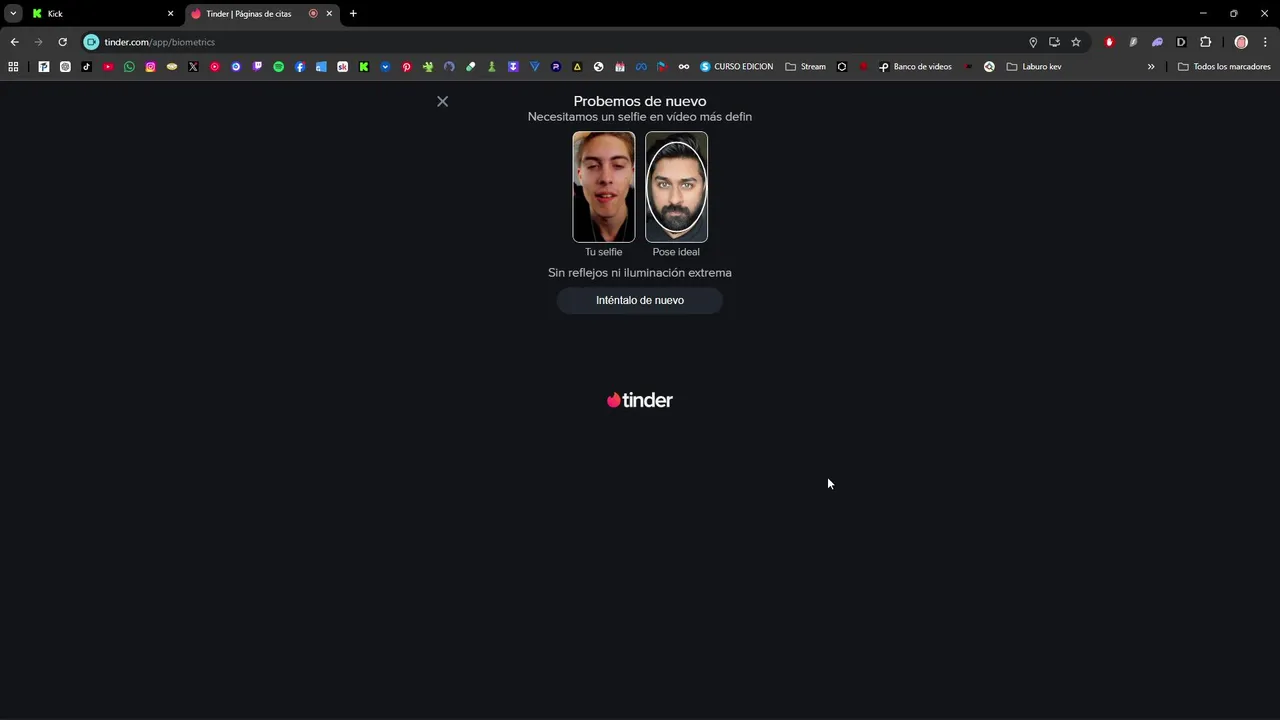Click the install app icon in address bar
Image resolution: width=1280 pixels, height=720 pixels.
[x=1054, y=42]
